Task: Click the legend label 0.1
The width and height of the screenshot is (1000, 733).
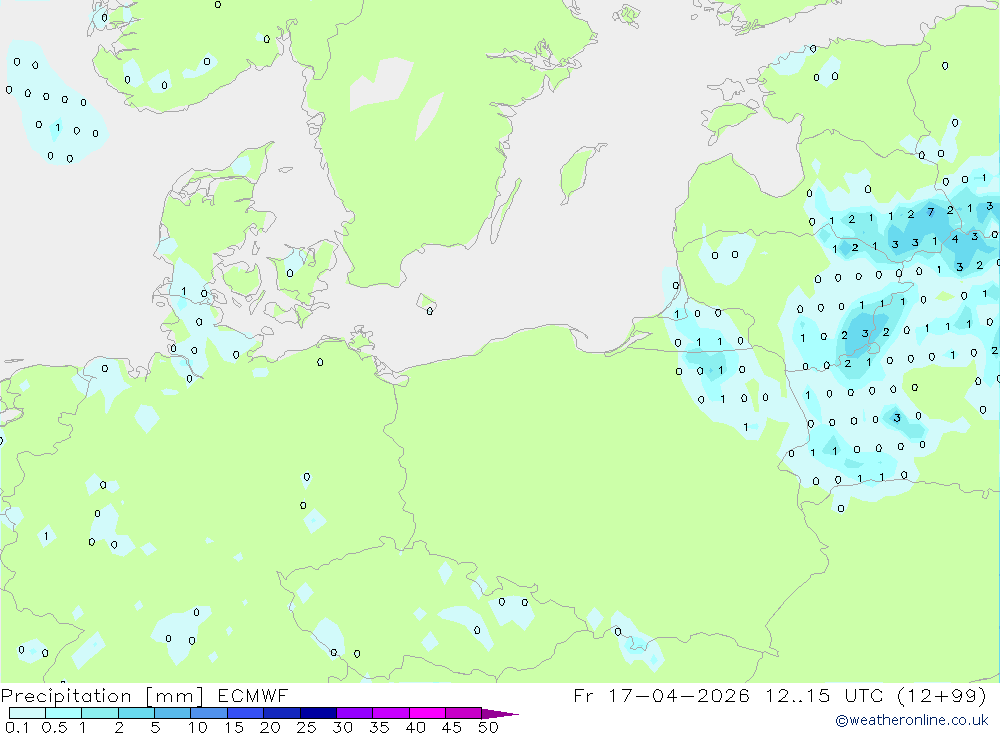Action: tap(17, 727)
